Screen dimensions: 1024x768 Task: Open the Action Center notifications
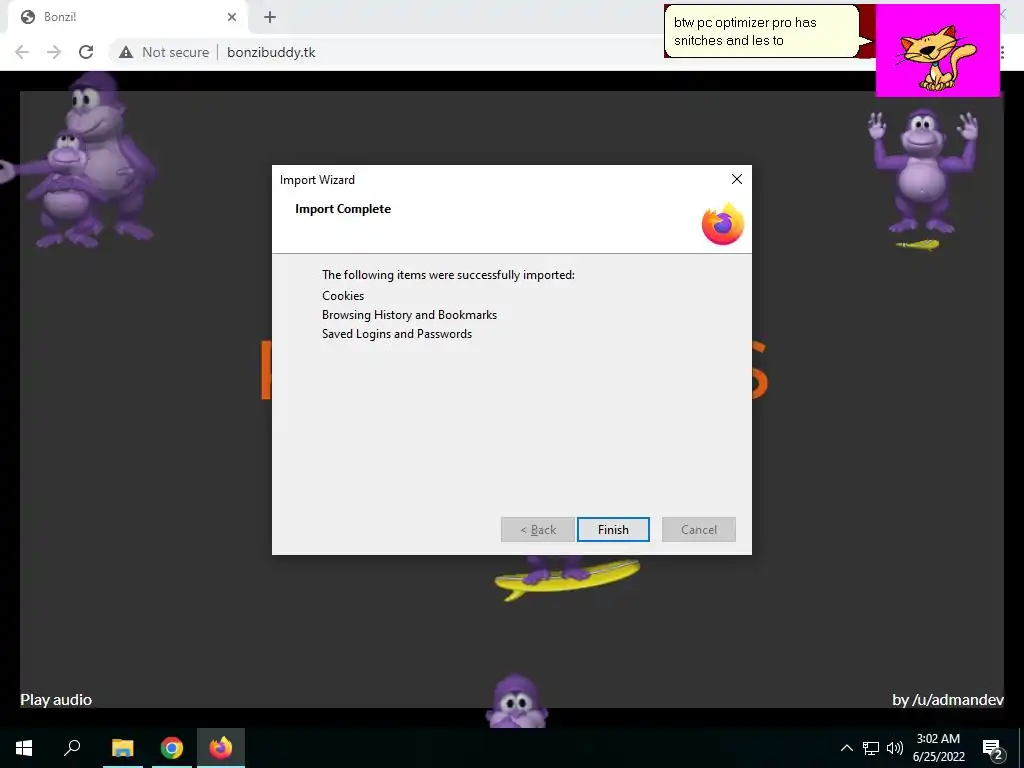992,748
